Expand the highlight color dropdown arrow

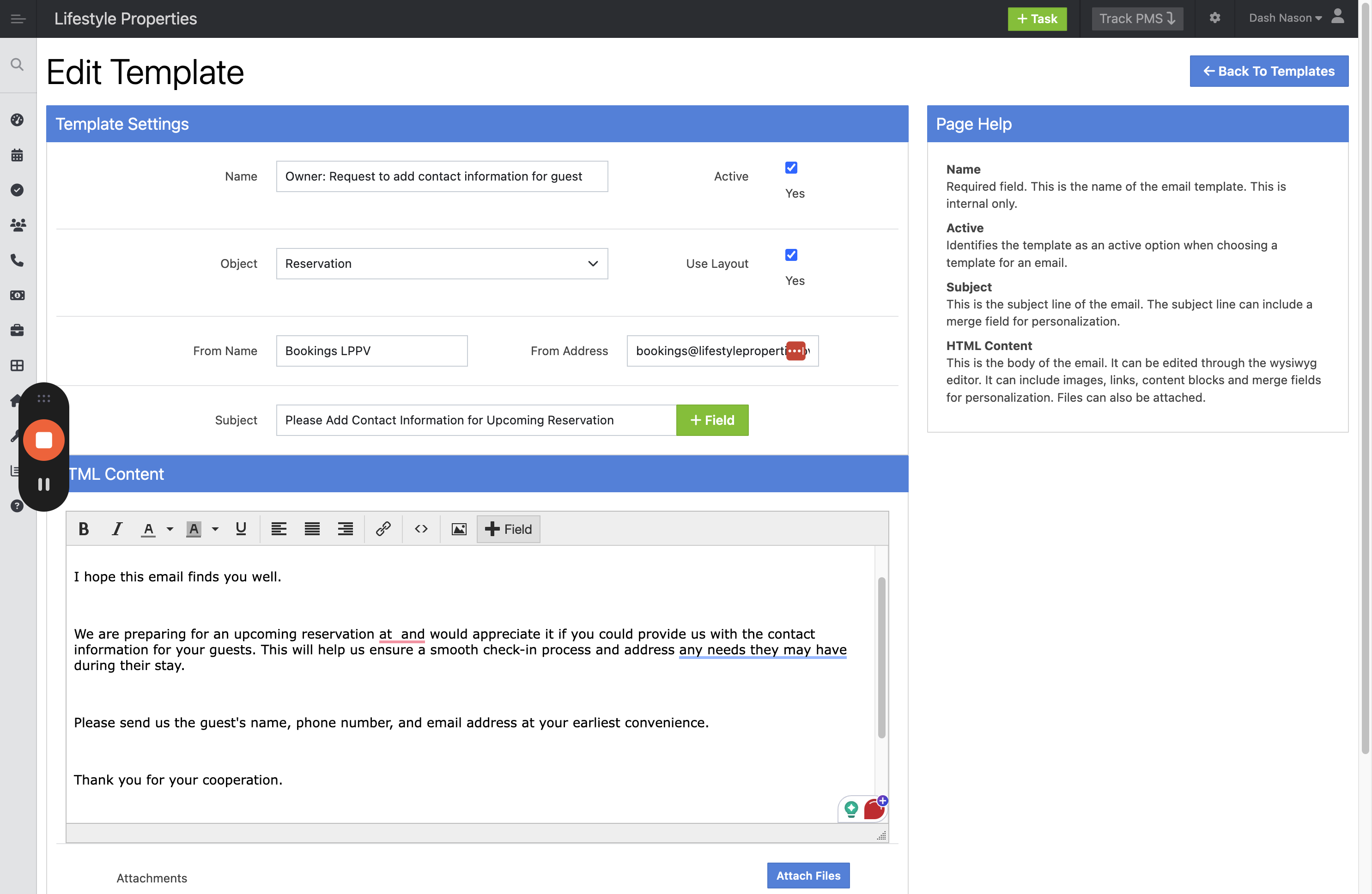pos(215,529)
